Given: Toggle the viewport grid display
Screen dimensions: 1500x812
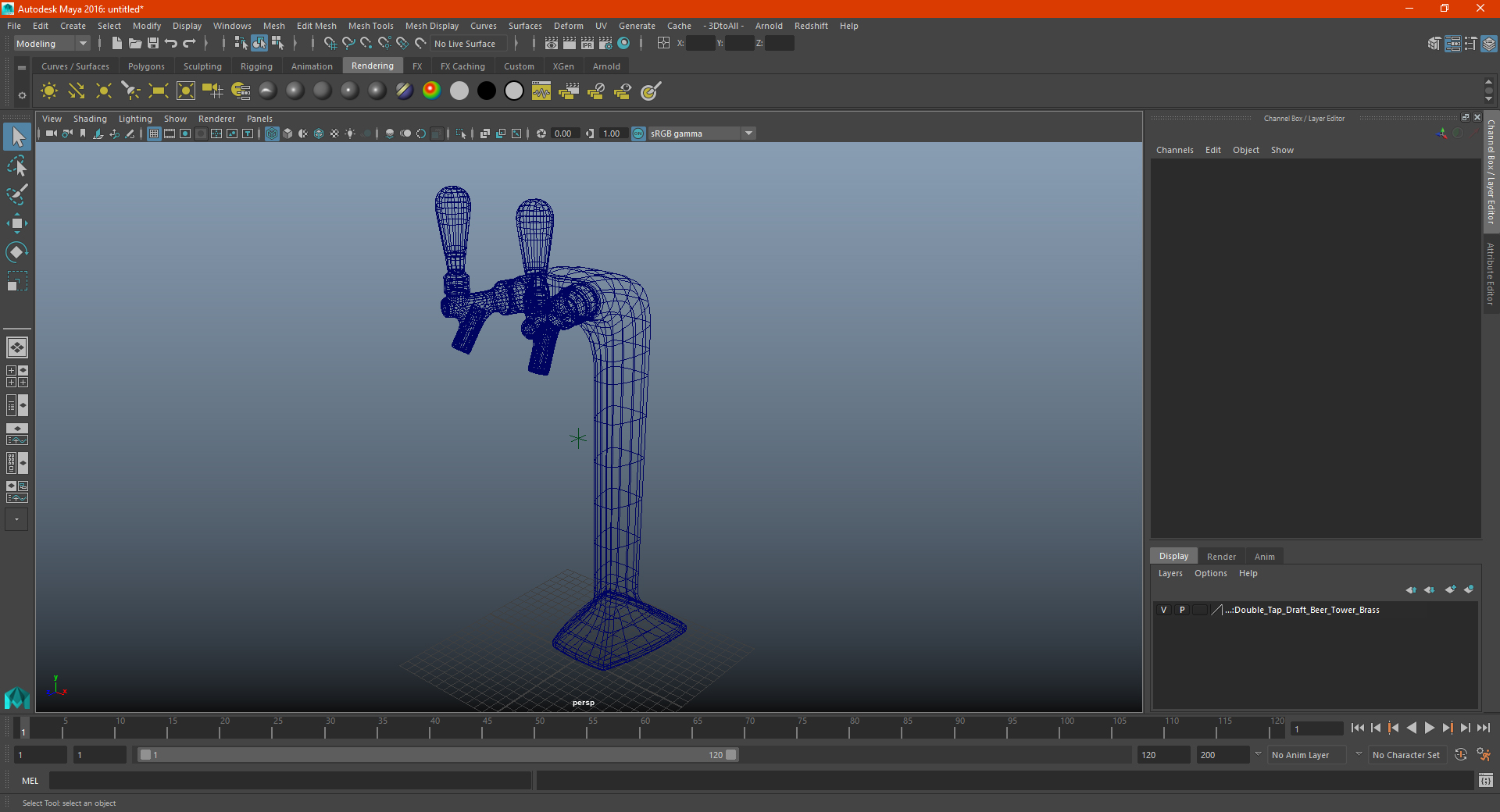Looking at the screenshot, I should click(x=154, y=134).
